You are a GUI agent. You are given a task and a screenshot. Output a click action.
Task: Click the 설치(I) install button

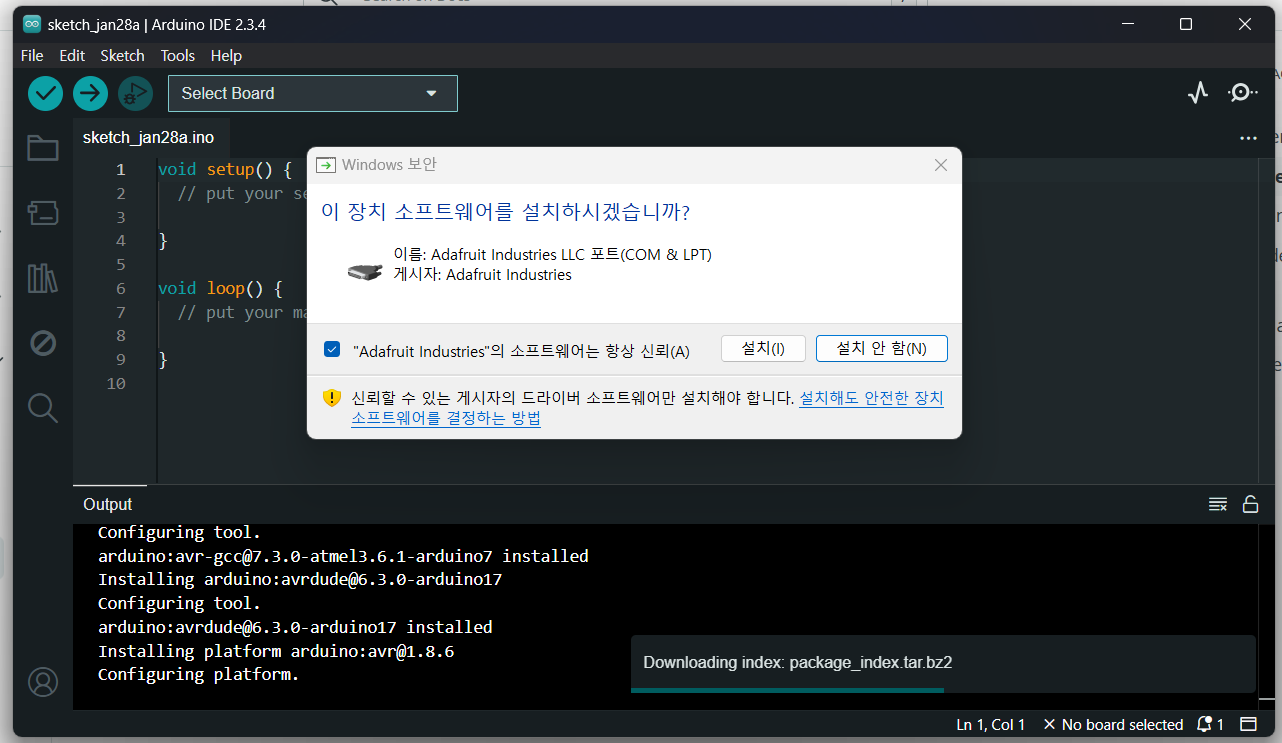coord(762,349)
